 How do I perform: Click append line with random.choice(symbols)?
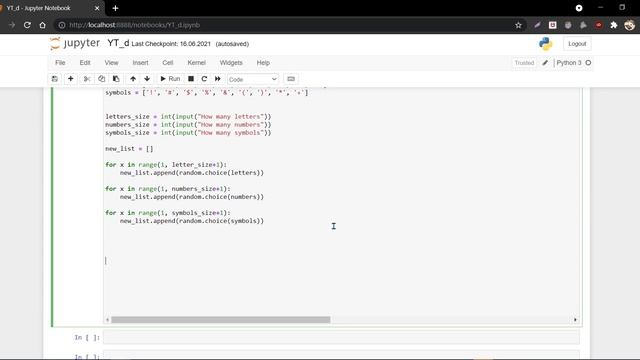(192, 221)
